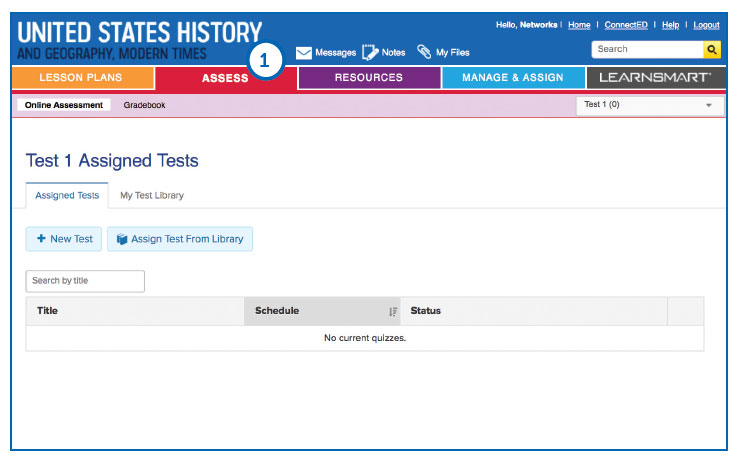Click the Notes label
The width and height of the screenshot is (746, 459).
[393, 53]
